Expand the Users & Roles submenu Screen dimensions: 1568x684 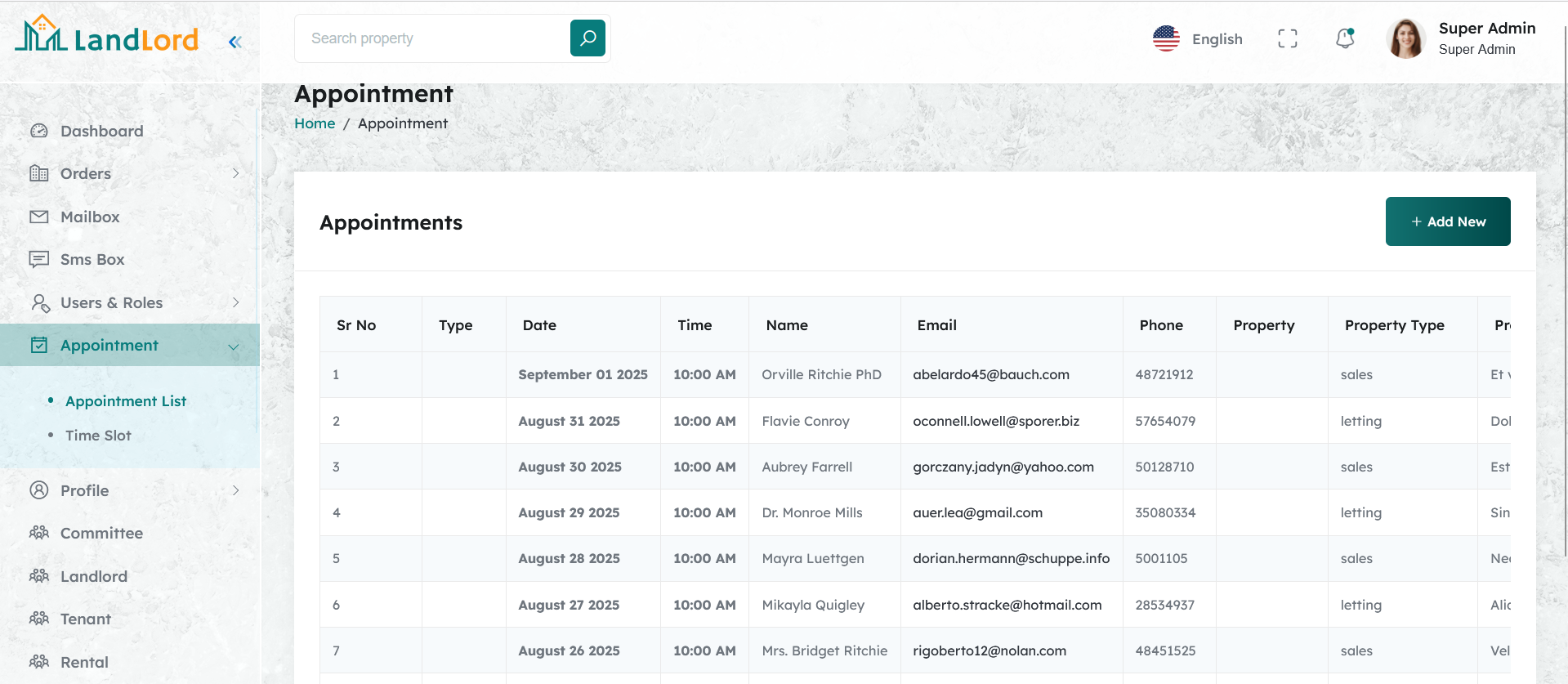coord(235,302)
